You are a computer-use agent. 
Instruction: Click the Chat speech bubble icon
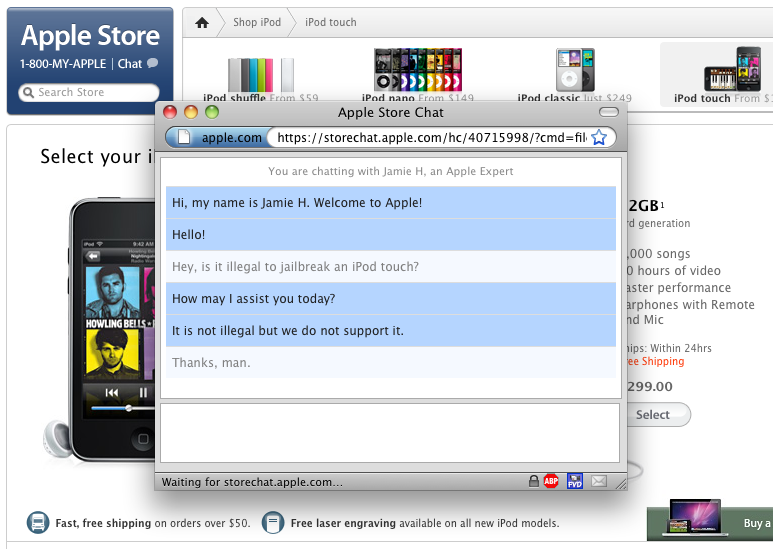pyautogui.click(x=153, y=63)
